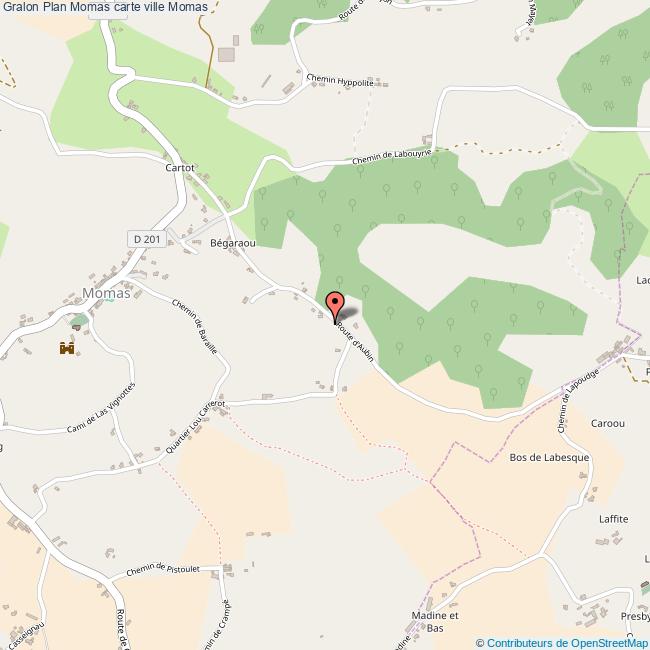Click the Quartier Lou Carrerot road label

tap(195, 427)
